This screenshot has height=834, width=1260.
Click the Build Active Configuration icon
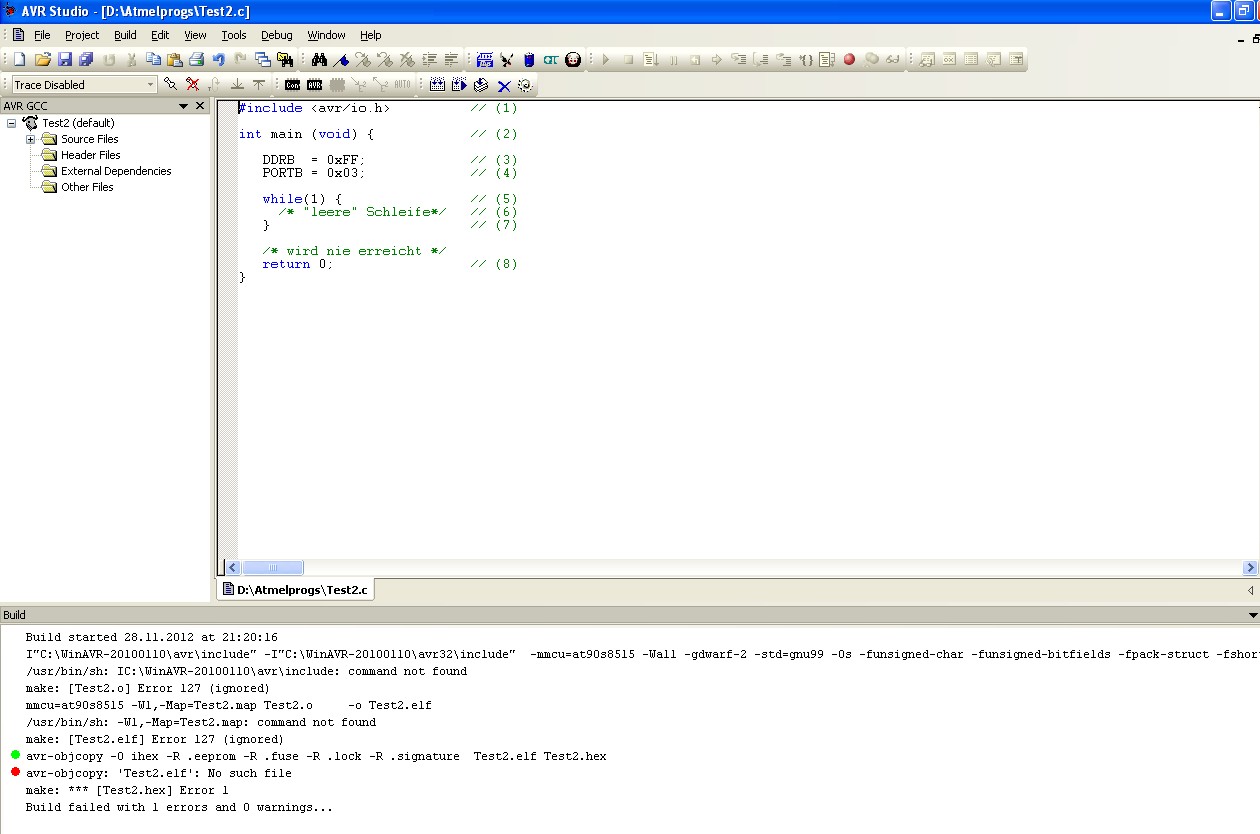437,85
